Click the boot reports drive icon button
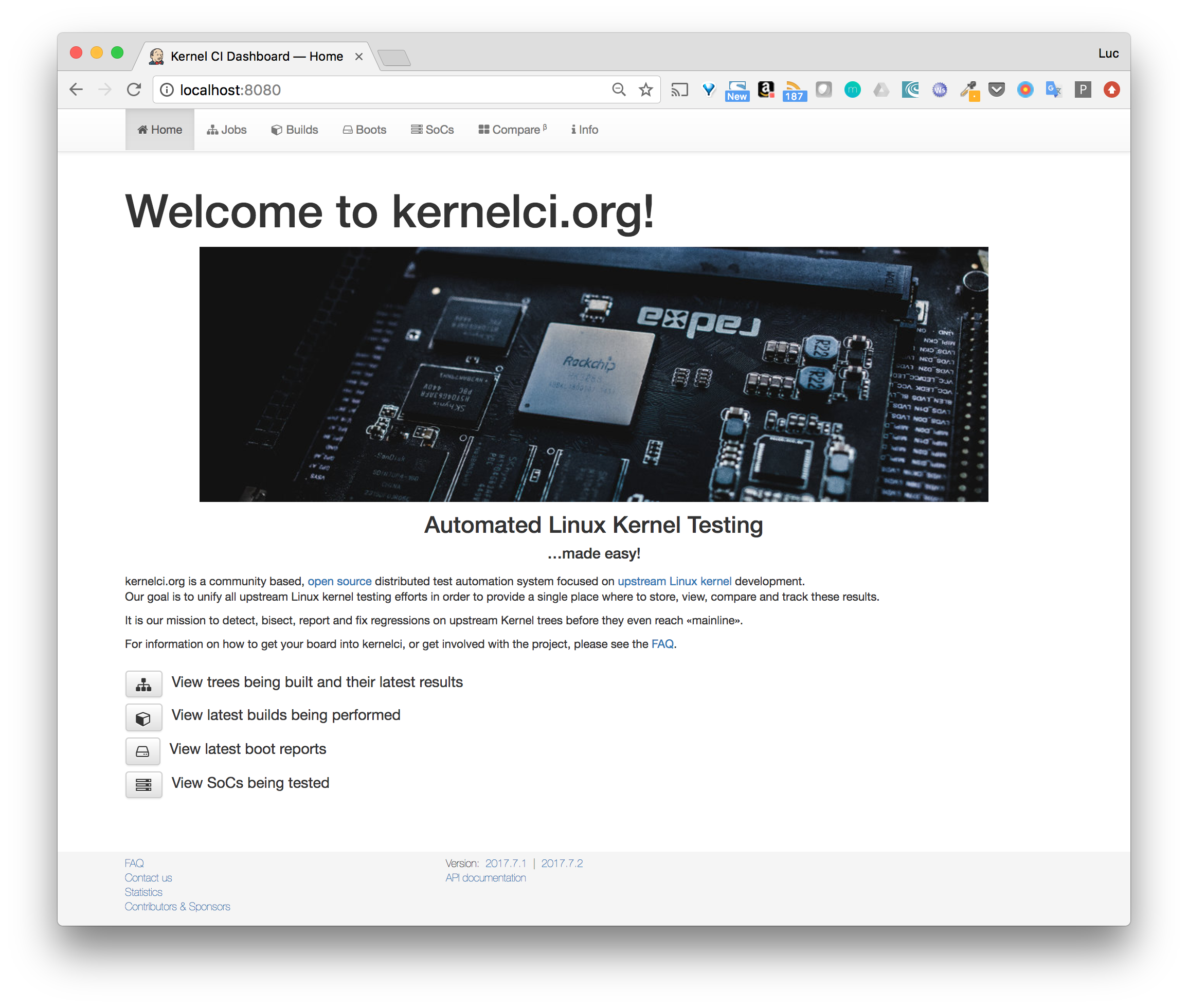Screen dimensions: 1188x1008 (142, 751)
